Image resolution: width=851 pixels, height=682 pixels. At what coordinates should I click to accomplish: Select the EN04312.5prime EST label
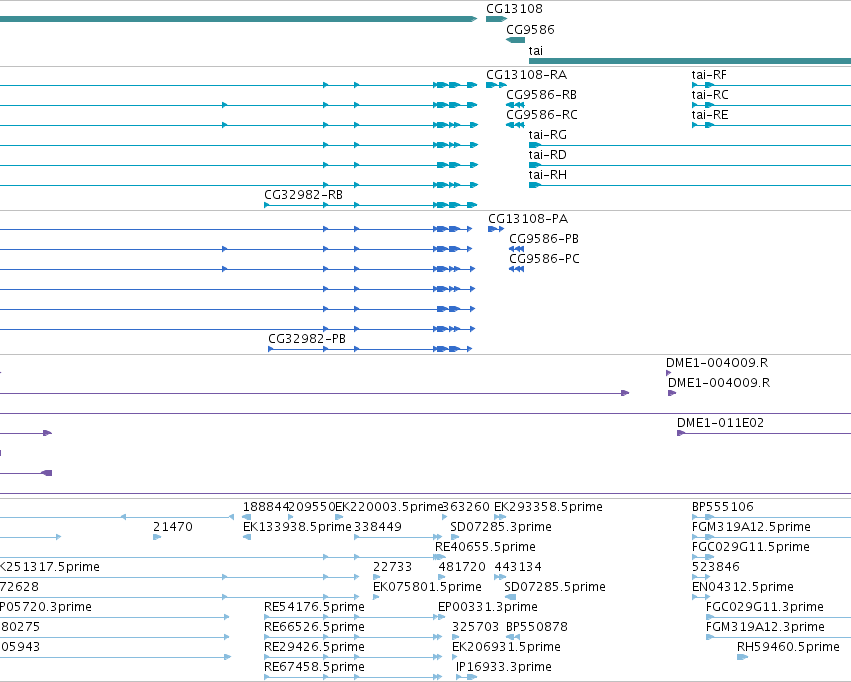[742, 587]
